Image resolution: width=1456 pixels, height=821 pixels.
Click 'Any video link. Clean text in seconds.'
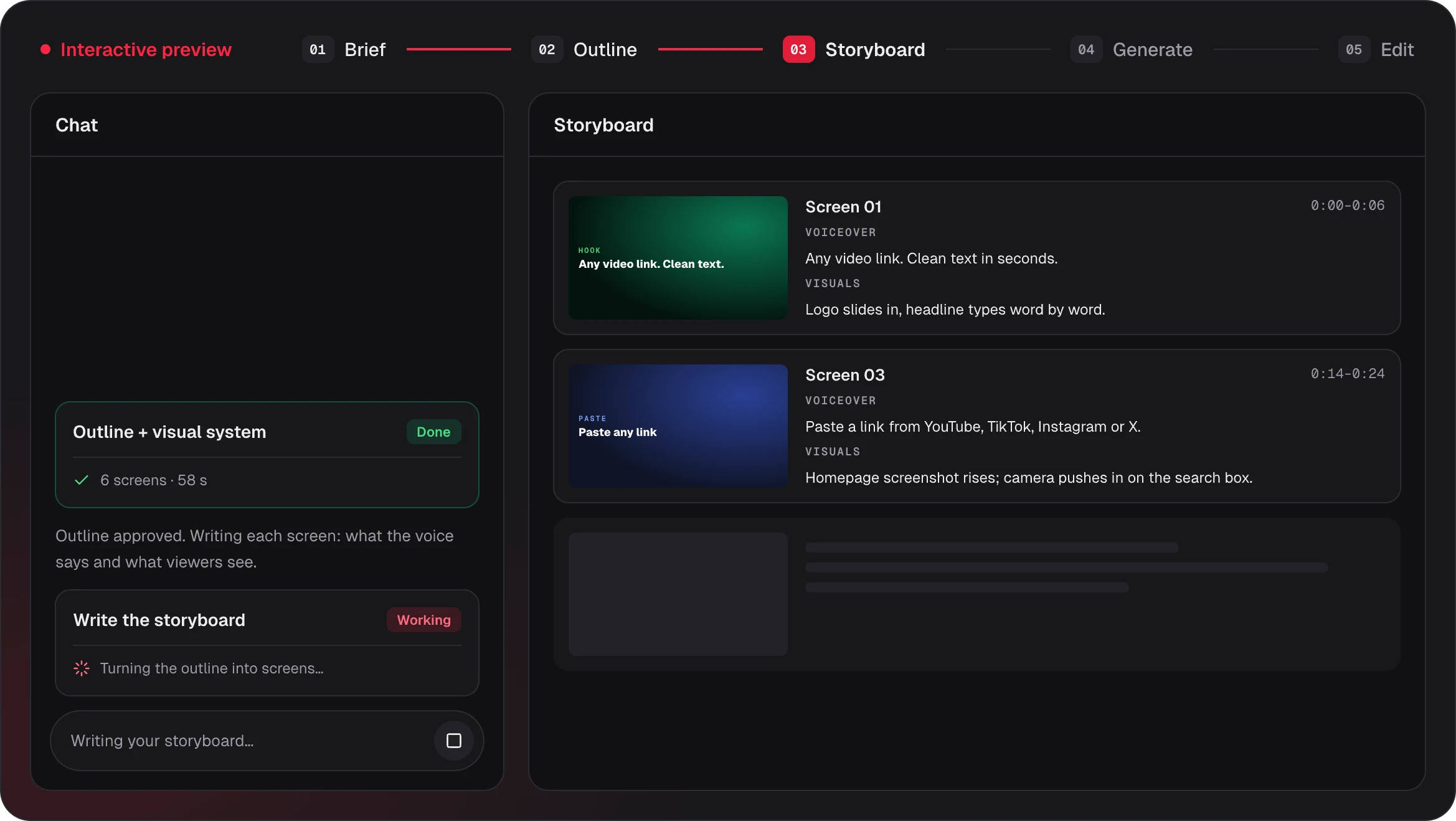(931, 259)
